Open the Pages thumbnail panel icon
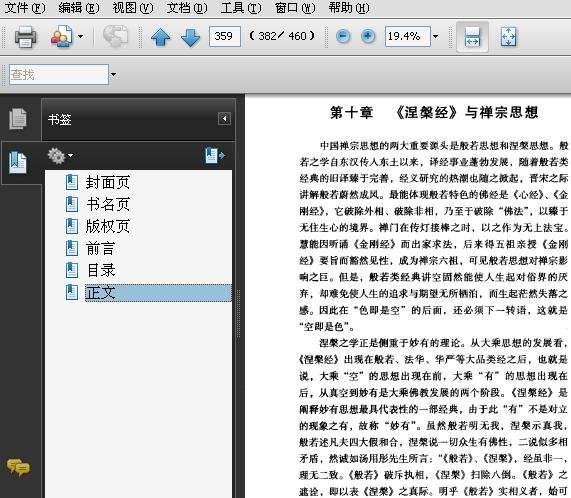 [18, 119]
